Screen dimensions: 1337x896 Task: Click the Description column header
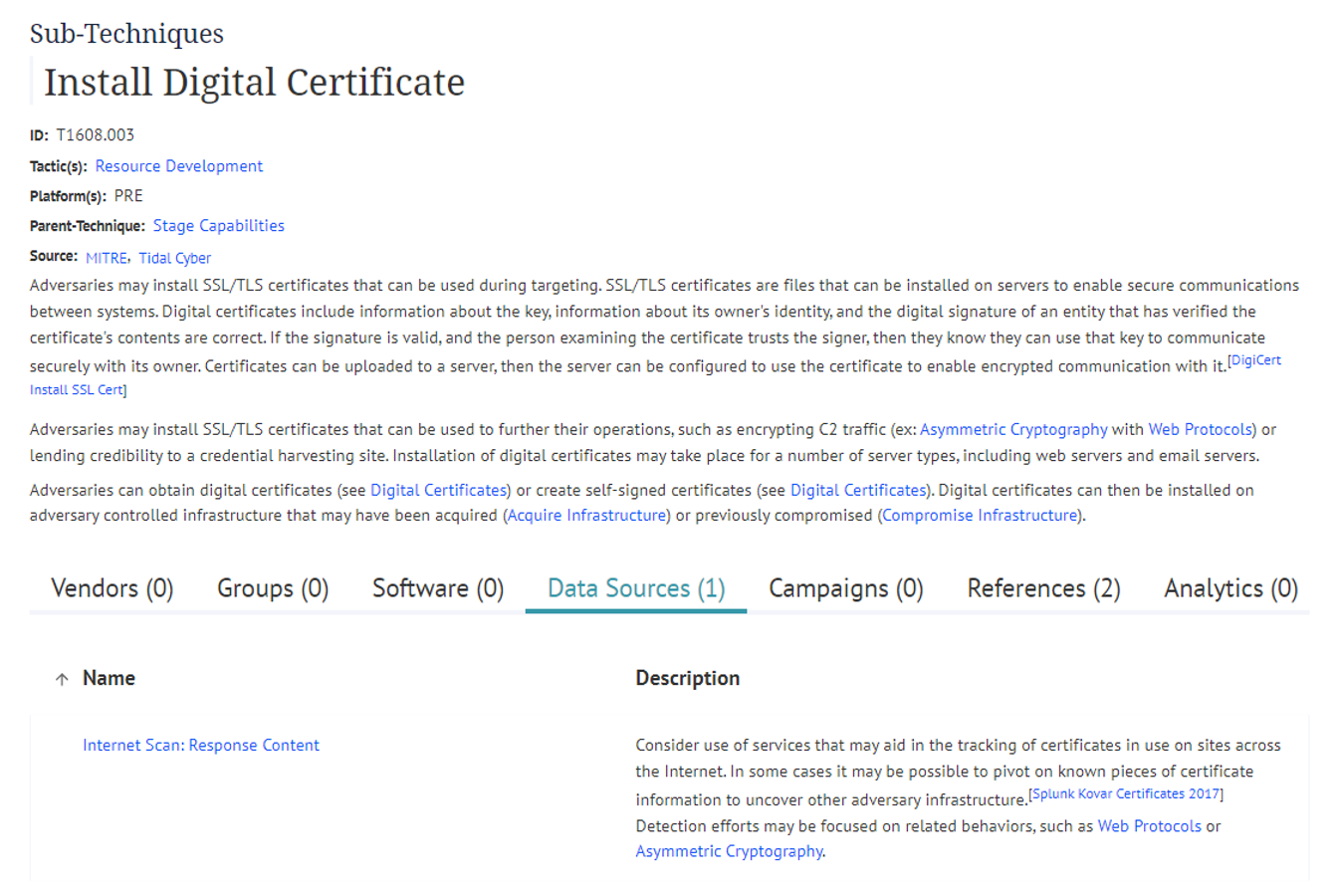point(688,678)
